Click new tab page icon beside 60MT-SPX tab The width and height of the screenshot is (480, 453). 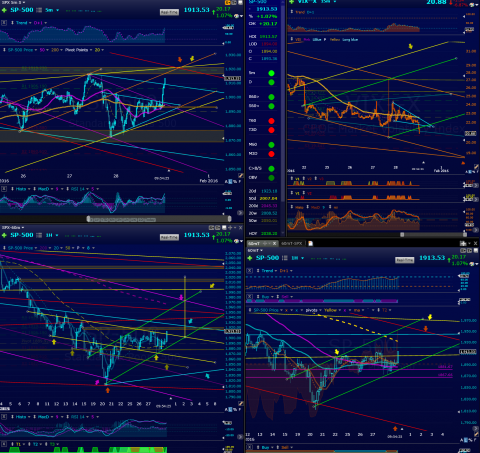coord(310,243)
